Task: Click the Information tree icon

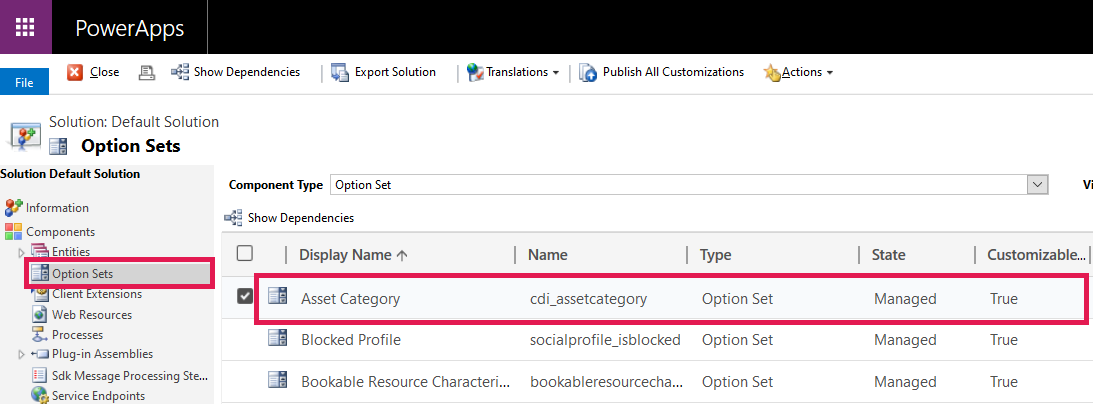Action: coord(13,208)
